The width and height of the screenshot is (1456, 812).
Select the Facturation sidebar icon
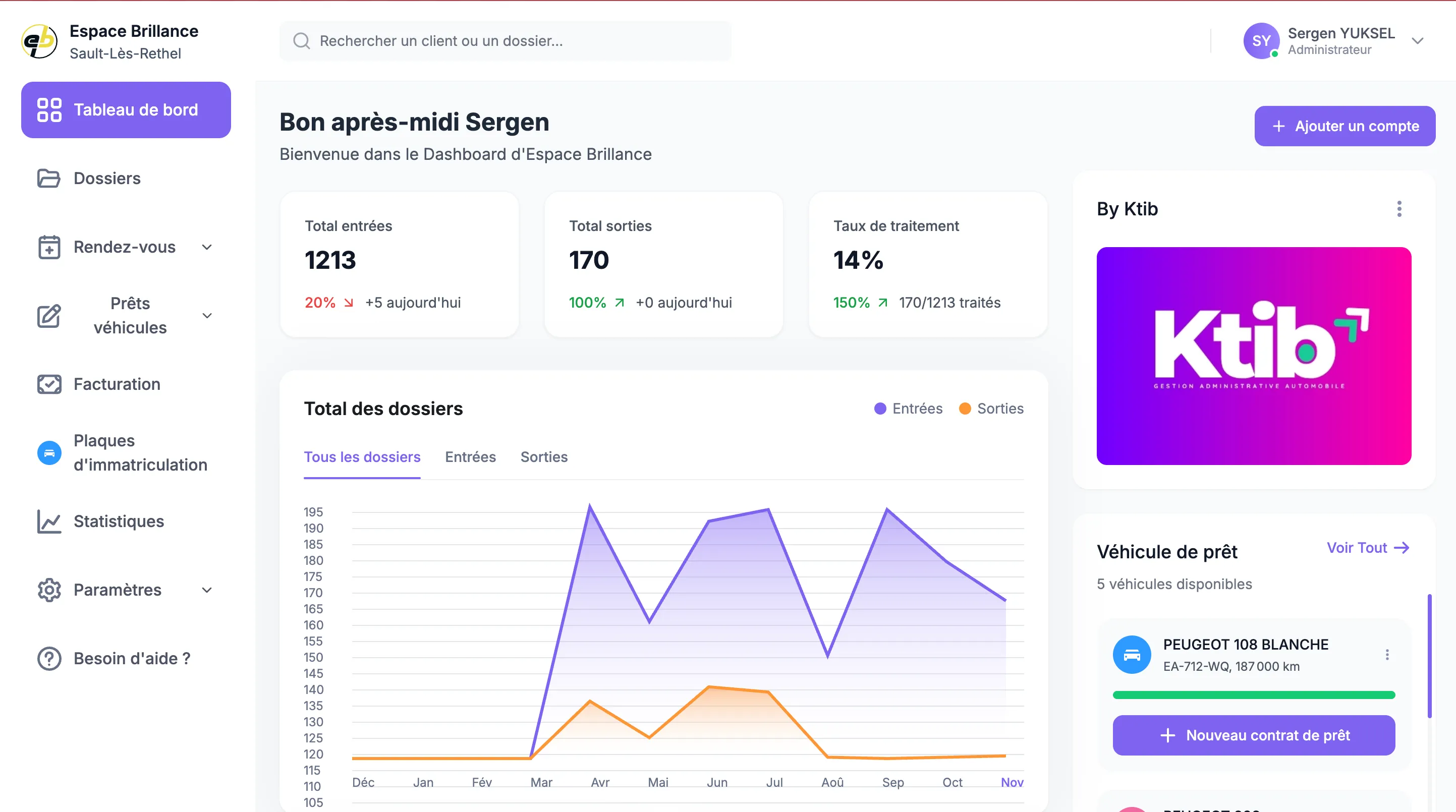point(49,384)
